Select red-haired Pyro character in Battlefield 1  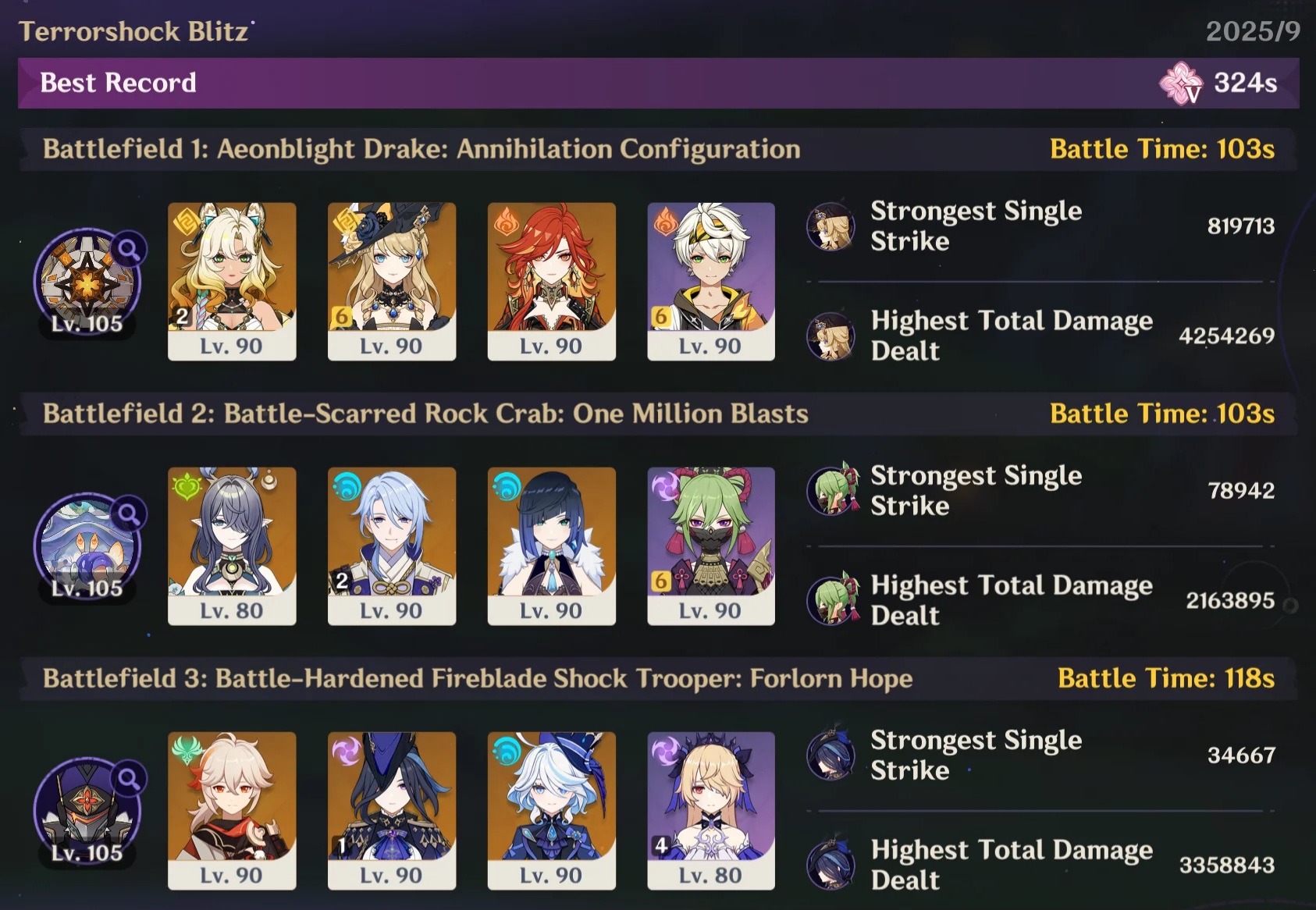(551, 282)
